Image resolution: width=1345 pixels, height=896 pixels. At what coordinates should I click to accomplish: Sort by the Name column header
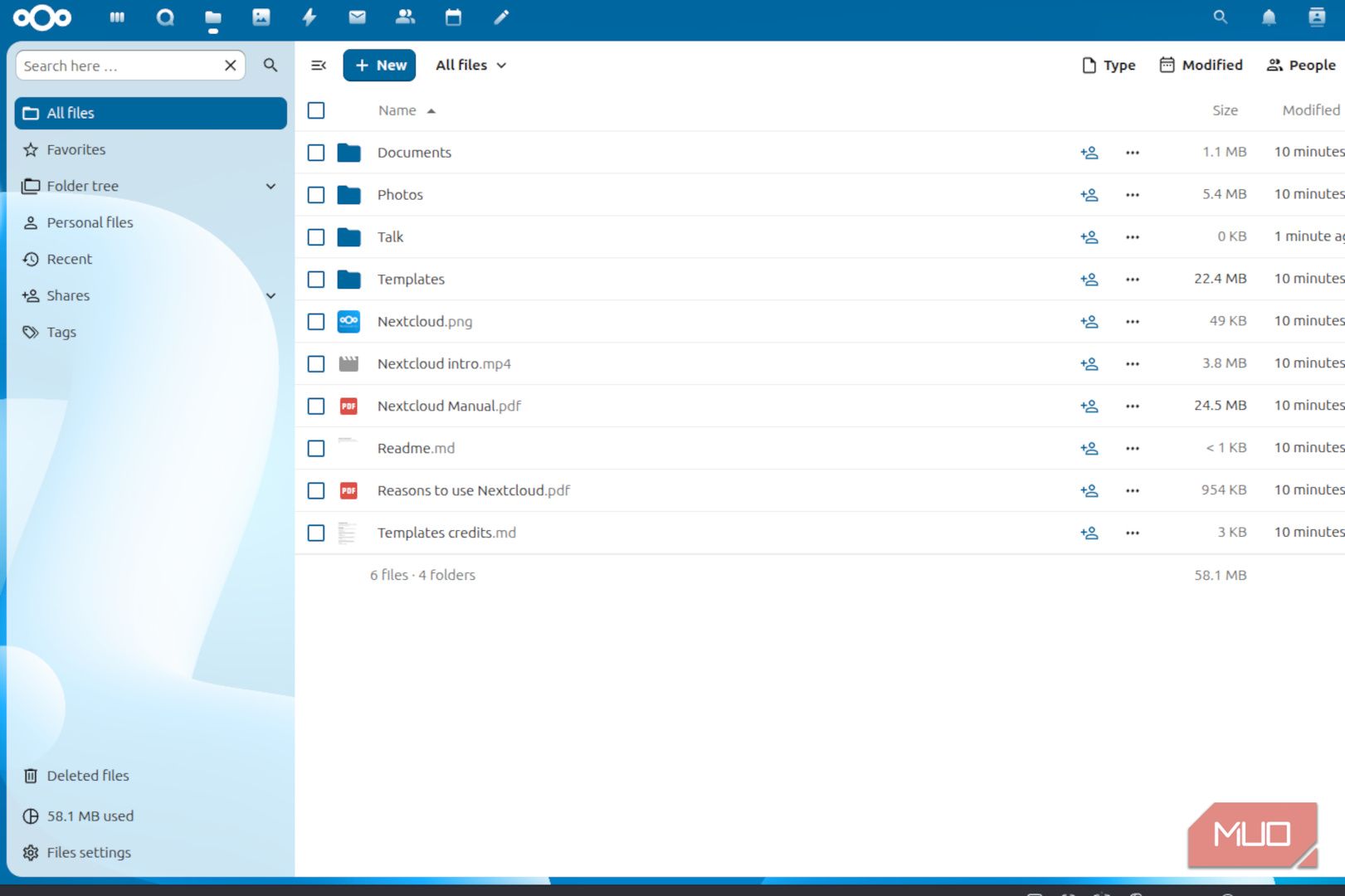(407, 110)
